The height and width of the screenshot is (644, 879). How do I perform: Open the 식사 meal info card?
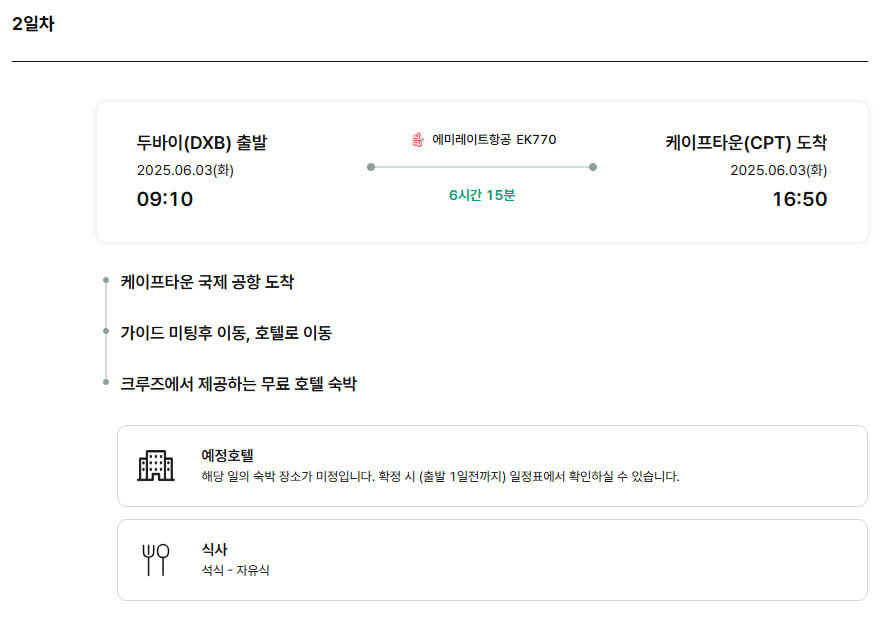(x=492, y=560)
